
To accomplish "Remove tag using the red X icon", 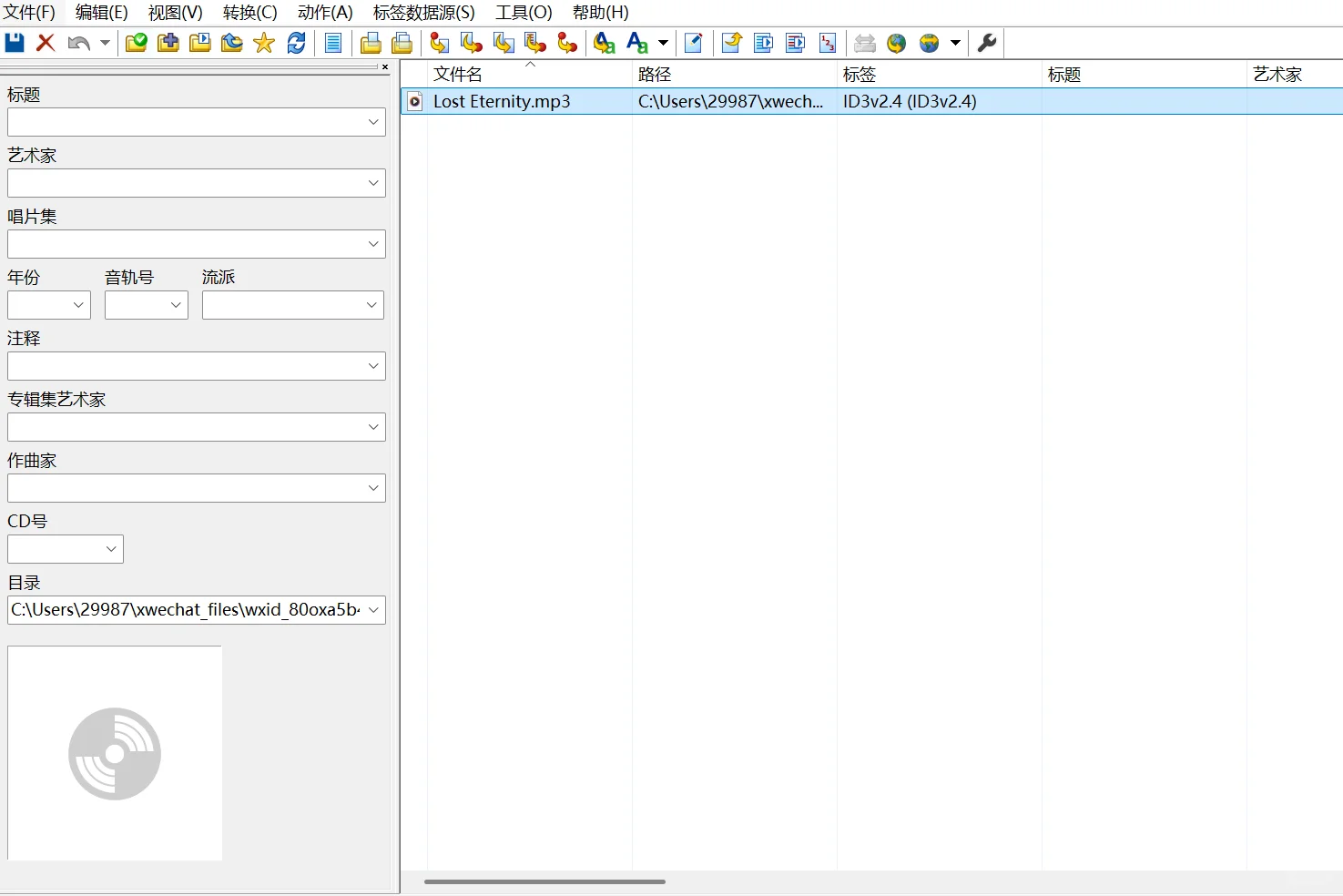I will pyautogui.click(x=46, y=43).
